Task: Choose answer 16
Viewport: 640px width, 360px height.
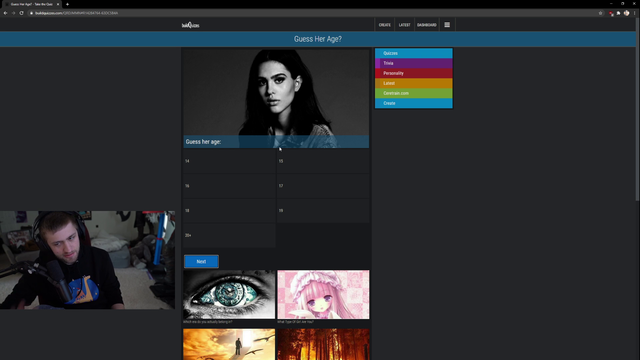Action: [229, 186]
